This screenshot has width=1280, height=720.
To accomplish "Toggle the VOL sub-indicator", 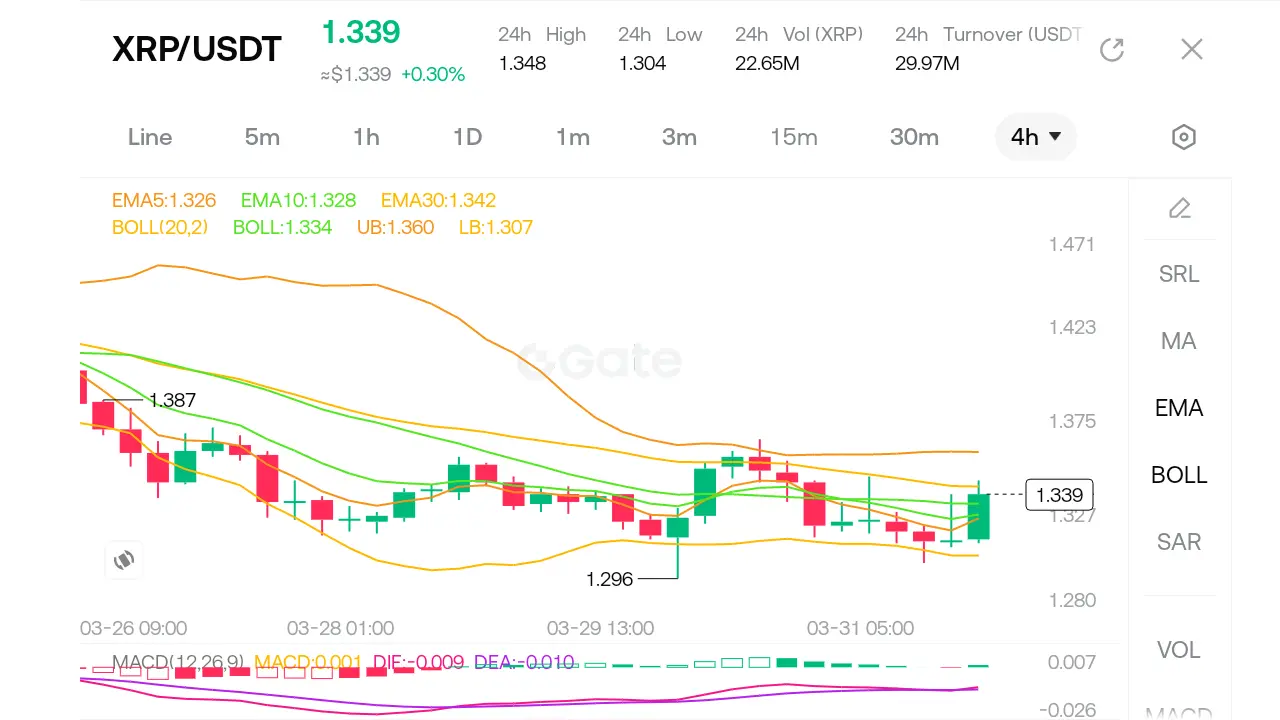I will (x=1179, y=650).
